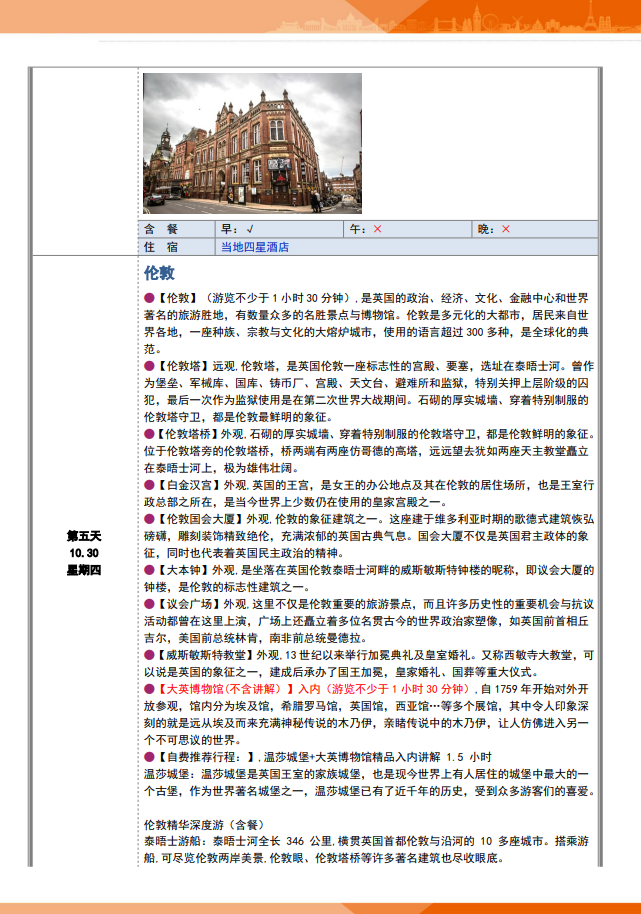Click the 泰晤士游船 paragraph start
641x914 pixels.
coord(175,841)
